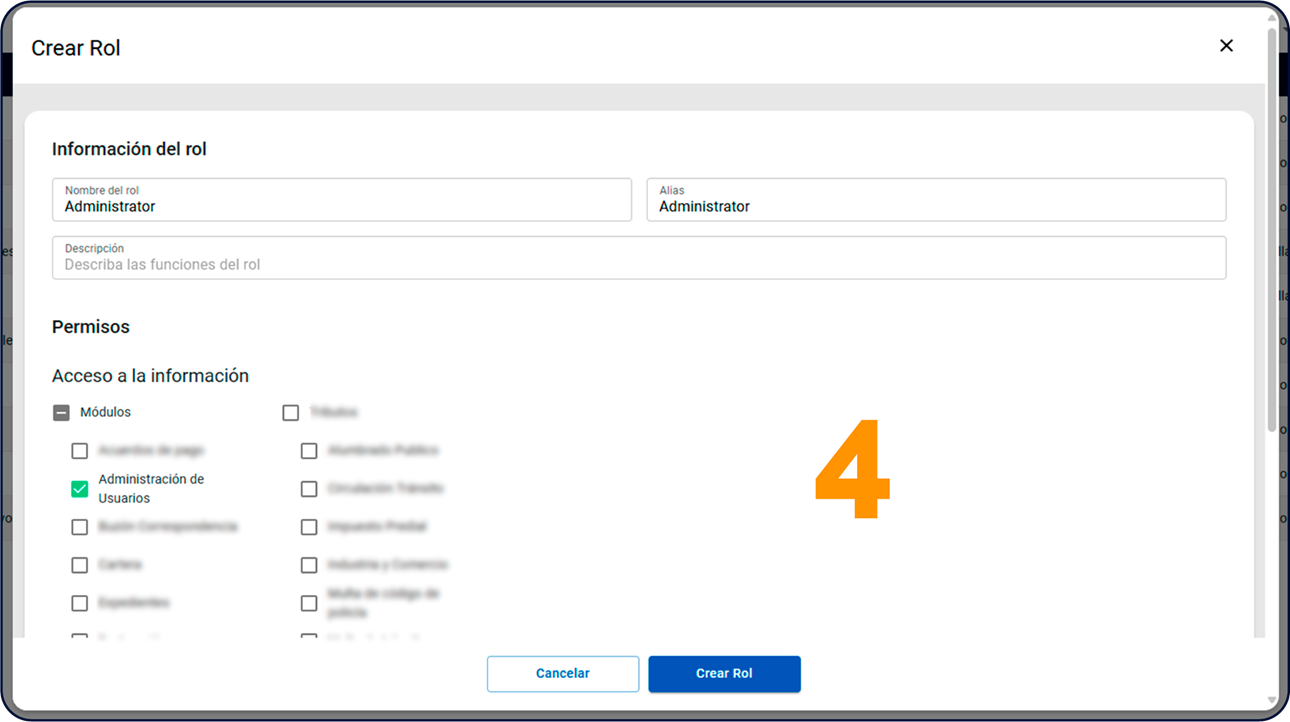Click the Descripción text field
Screen dimensions: 1290x722
click(638, 258)
